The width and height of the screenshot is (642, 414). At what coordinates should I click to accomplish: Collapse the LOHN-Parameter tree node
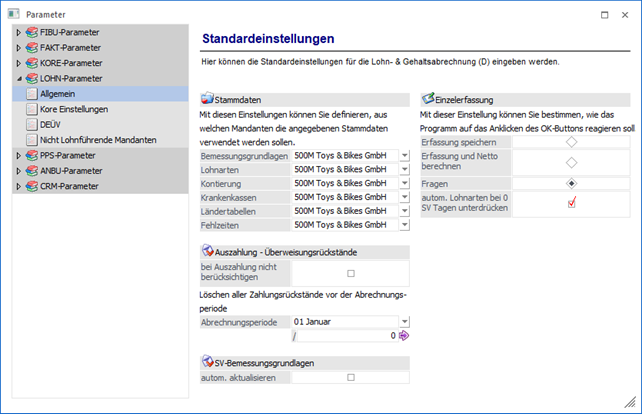pyautogui.click(x=18, y=78)
